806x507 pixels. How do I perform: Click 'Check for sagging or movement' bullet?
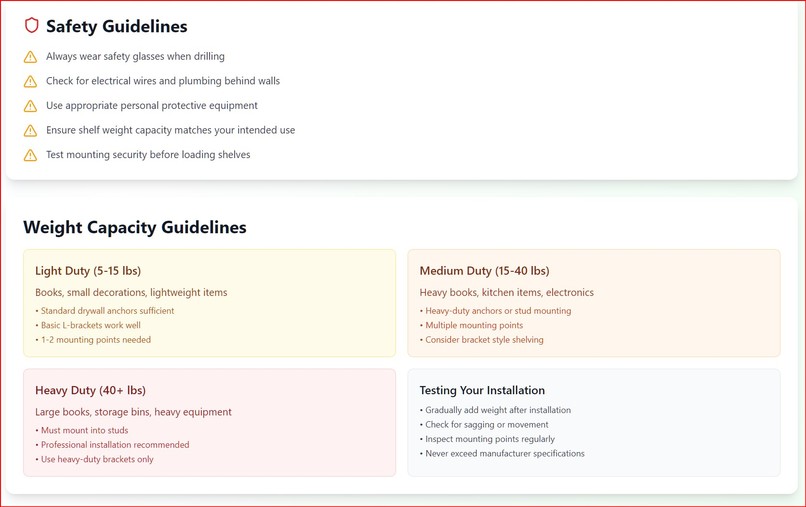point(484,424)
